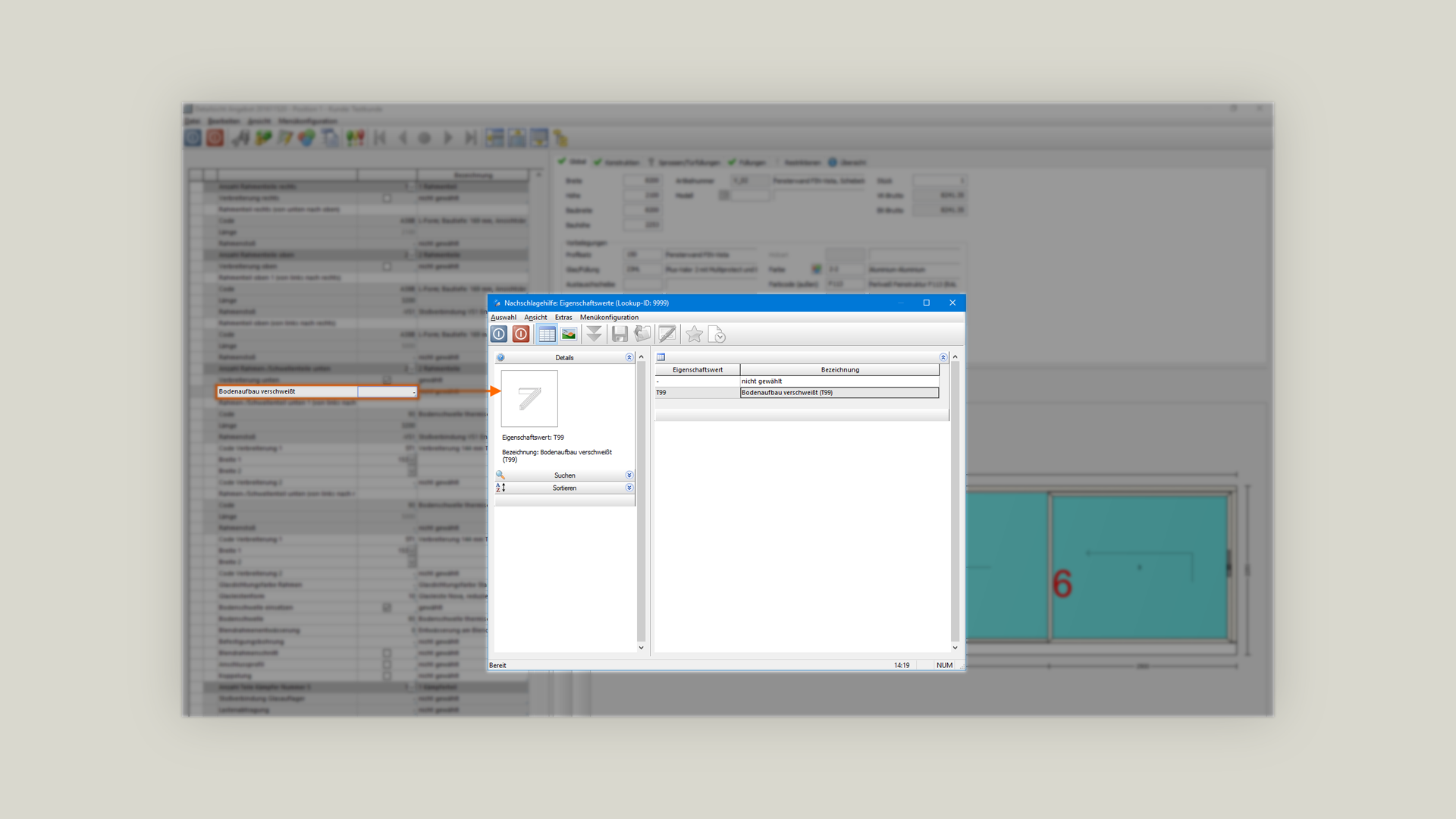Expand the Sortieren panel section
The image size is (1456, 819).
pyautogui.click(x=629, y=488)
